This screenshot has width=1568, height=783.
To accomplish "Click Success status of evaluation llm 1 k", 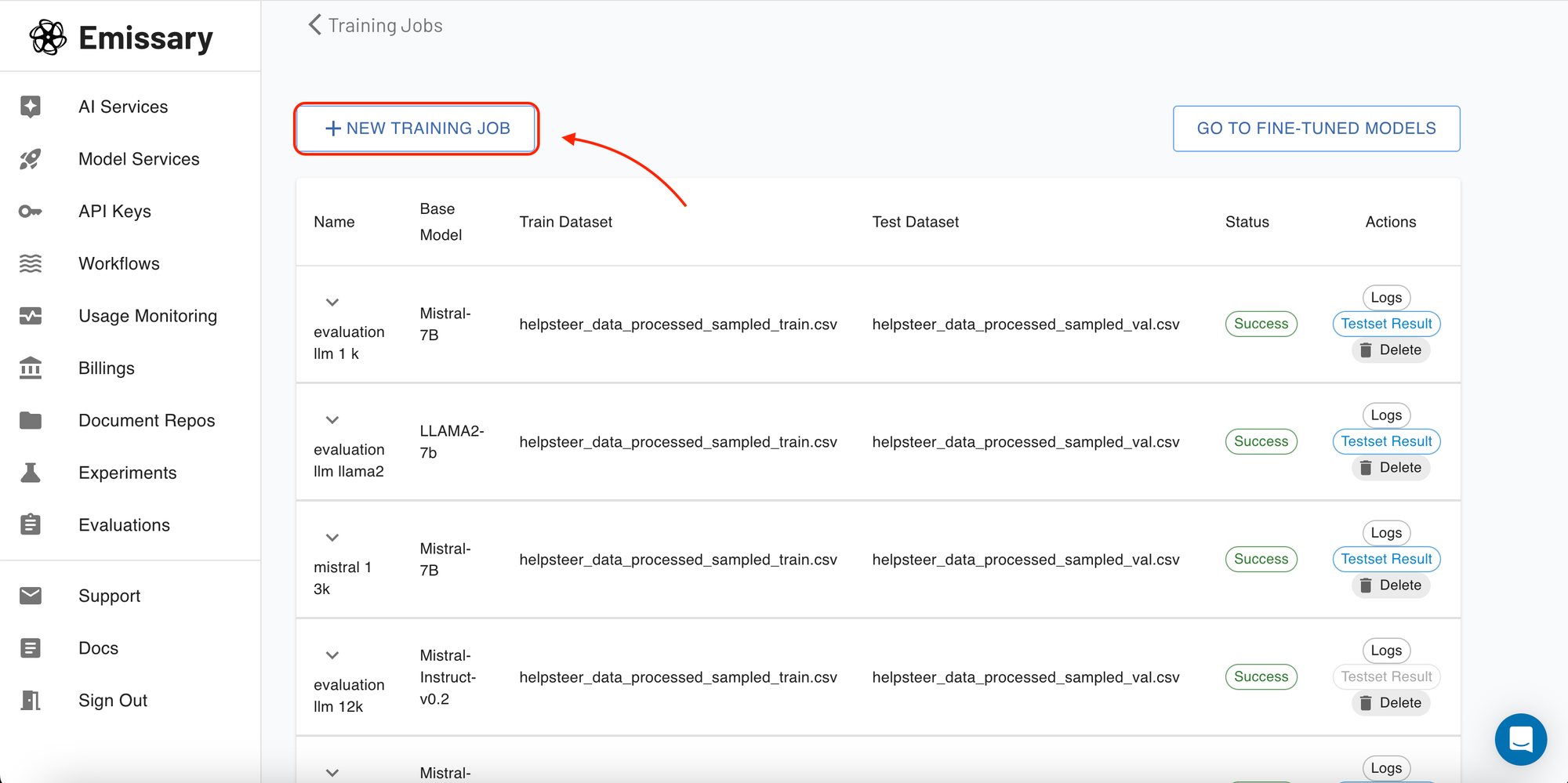I will [1261, 324].
